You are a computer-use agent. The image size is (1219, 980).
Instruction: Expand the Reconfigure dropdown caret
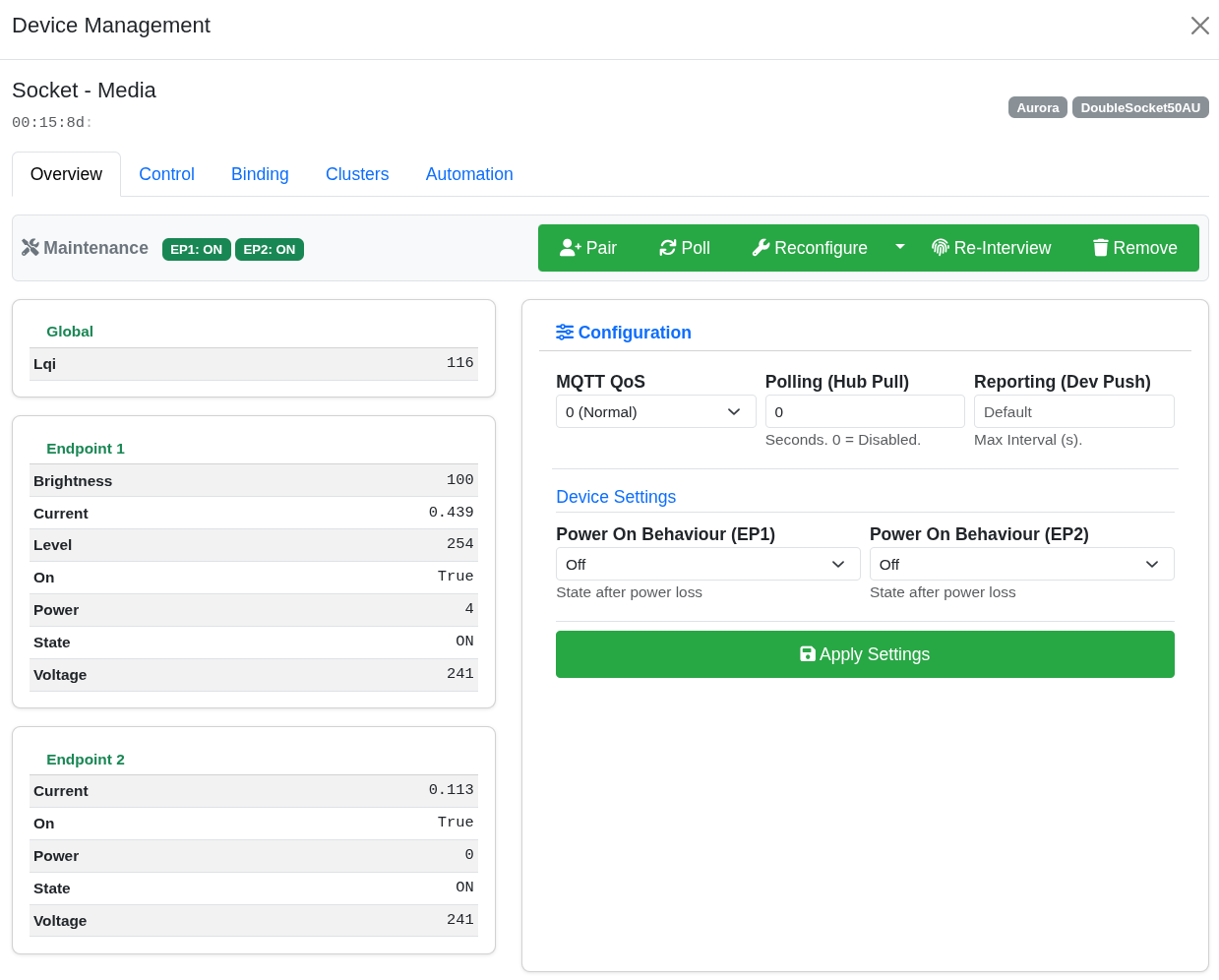pyautogui.click(x=899, y=247)
